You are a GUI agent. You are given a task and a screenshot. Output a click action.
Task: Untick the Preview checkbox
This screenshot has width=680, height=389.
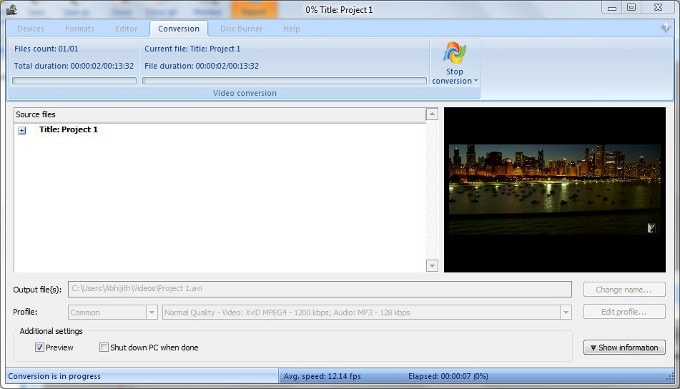pos(39,347)
